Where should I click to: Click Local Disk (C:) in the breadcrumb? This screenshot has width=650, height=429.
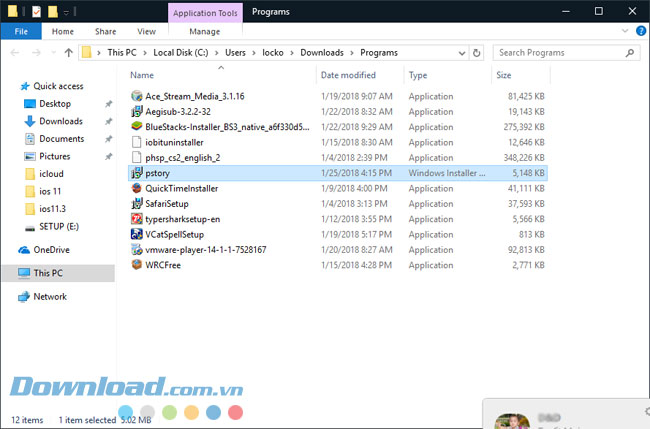[x=181, y=53]
